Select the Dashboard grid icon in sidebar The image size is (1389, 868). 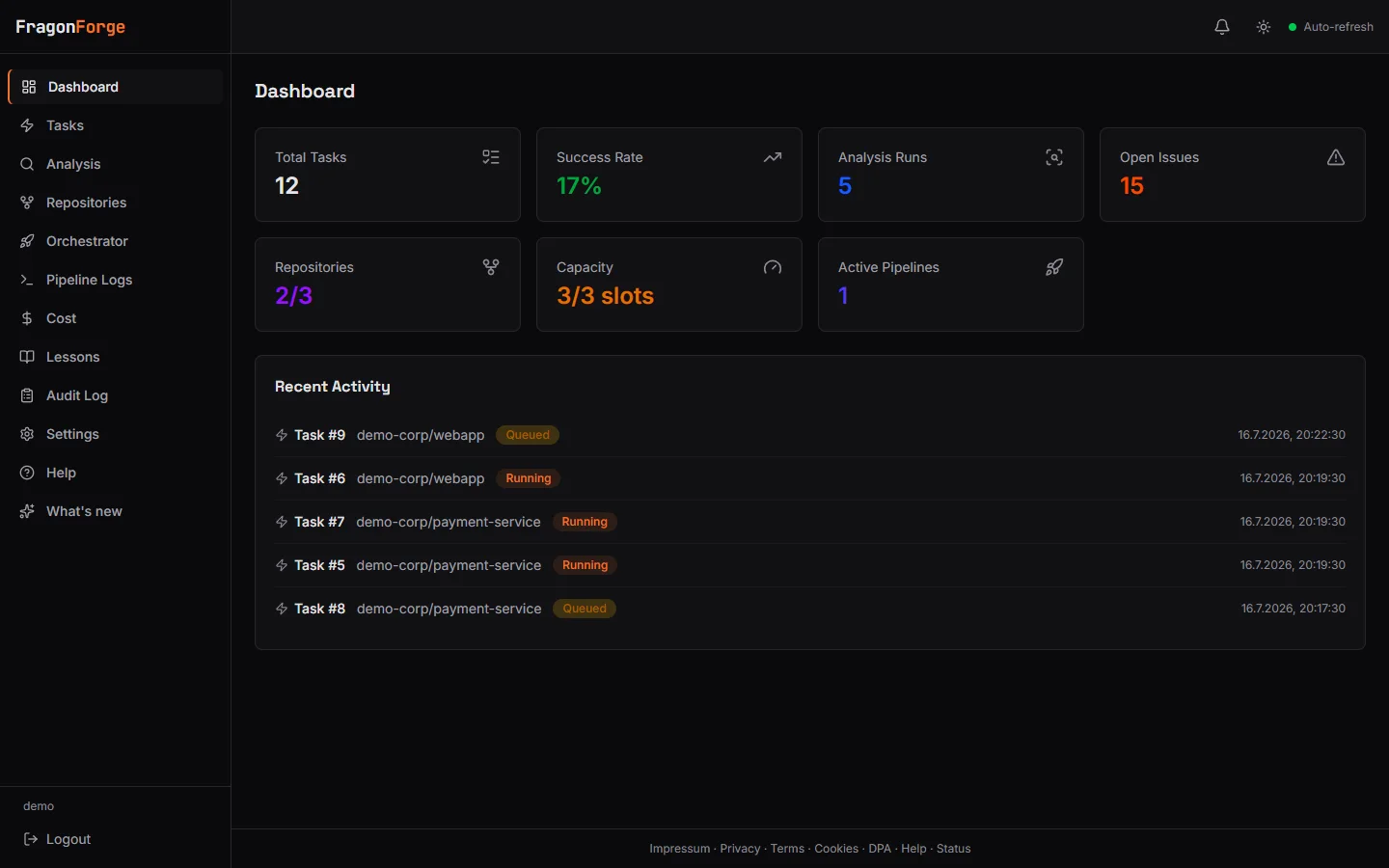tap(29, 87)
